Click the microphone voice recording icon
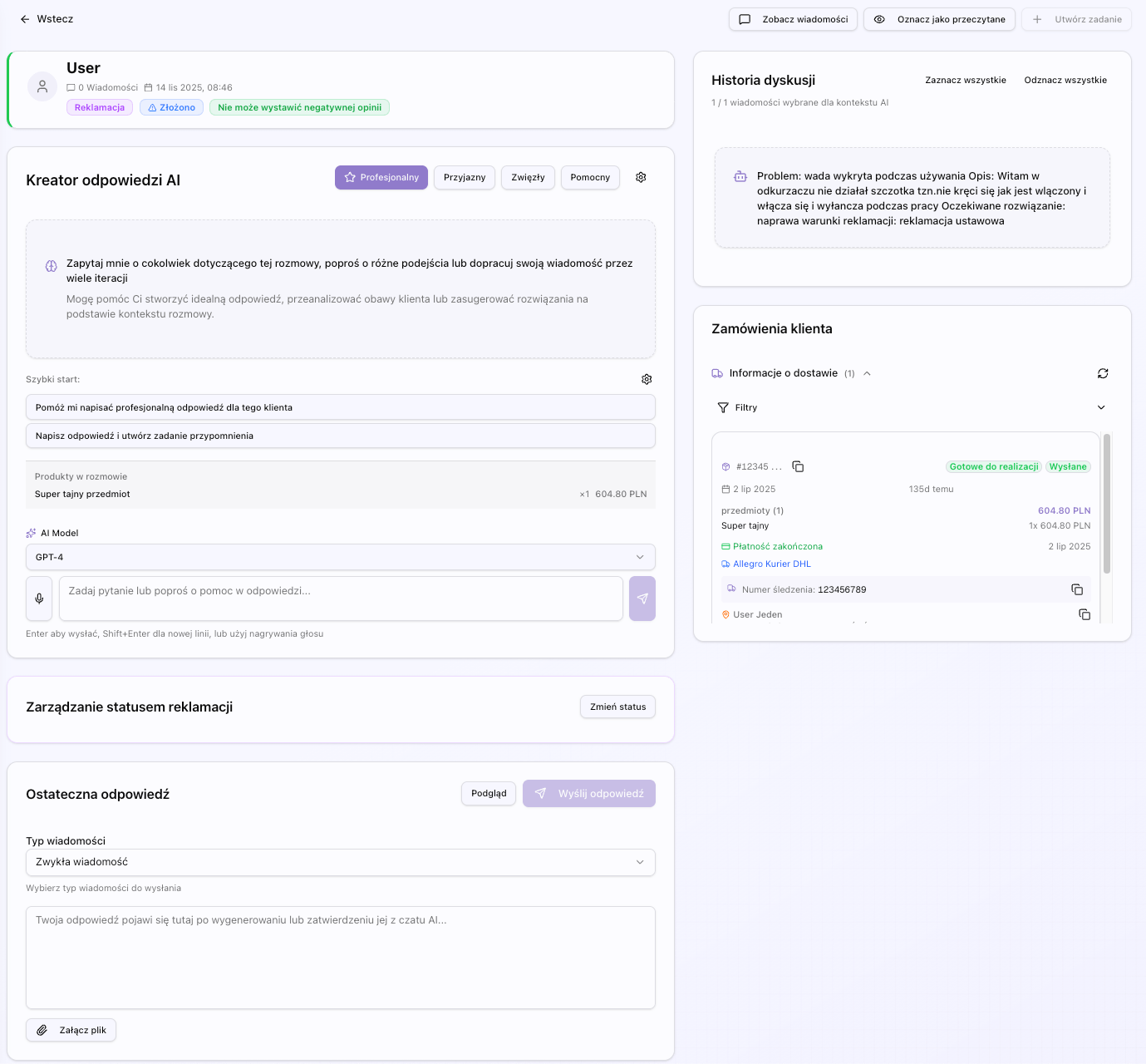The image size is (1146, 1064). pyautogui.click(x=39, y=598)
